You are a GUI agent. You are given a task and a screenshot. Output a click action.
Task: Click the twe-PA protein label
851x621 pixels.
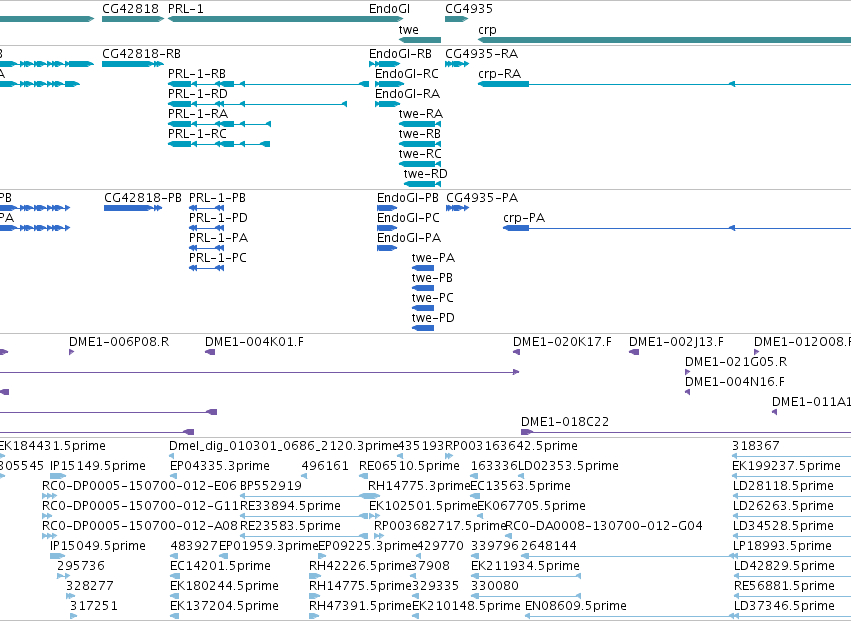(434, 258)
